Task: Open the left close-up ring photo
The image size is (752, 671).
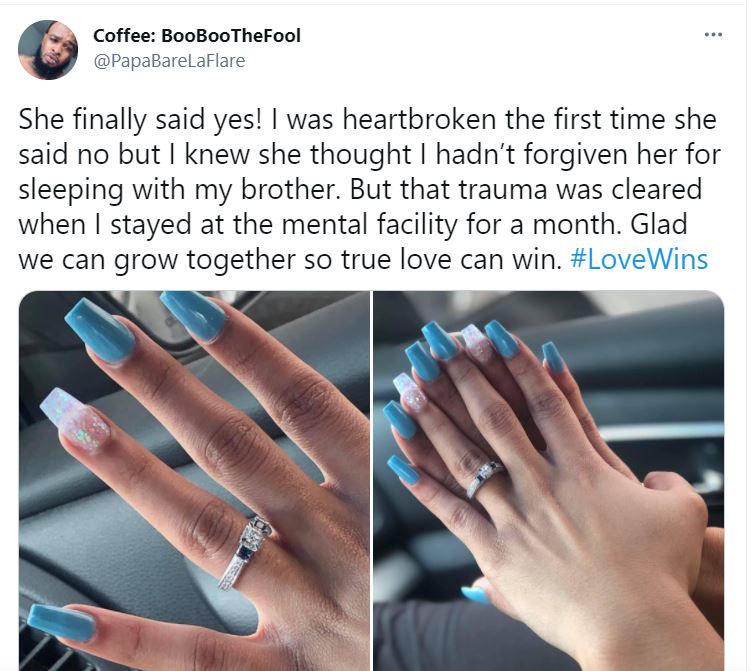Action: 194,481
